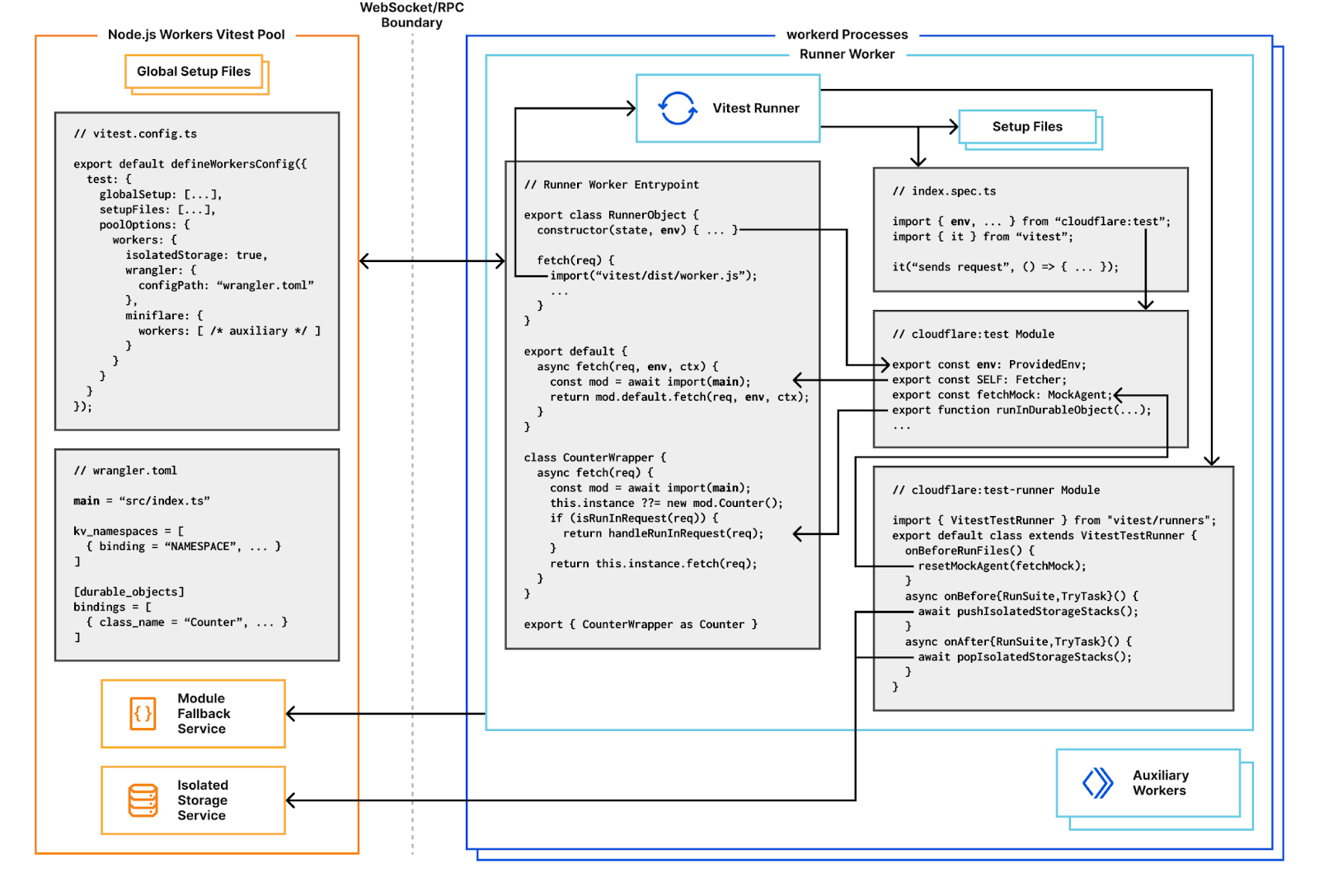Click the 'globalSetup: [...],' line
1319x896 pixels.
[x=161, y=195]
